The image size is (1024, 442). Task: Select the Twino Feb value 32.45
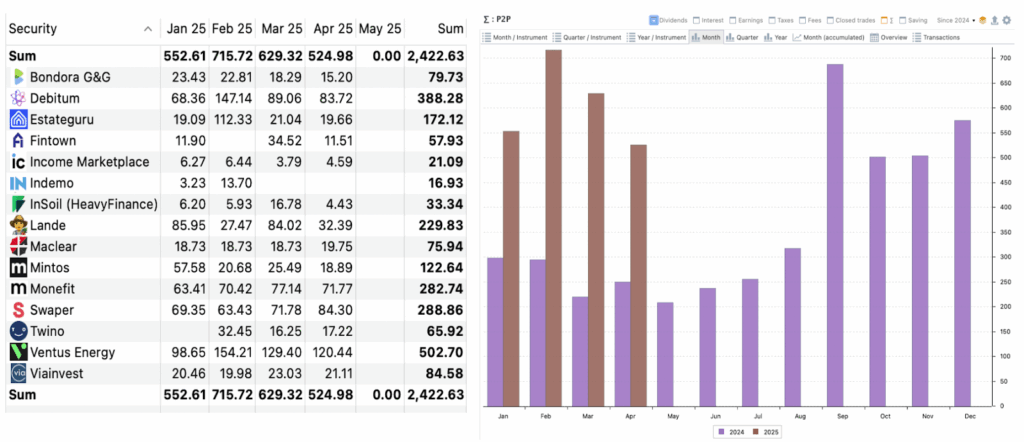237,331
